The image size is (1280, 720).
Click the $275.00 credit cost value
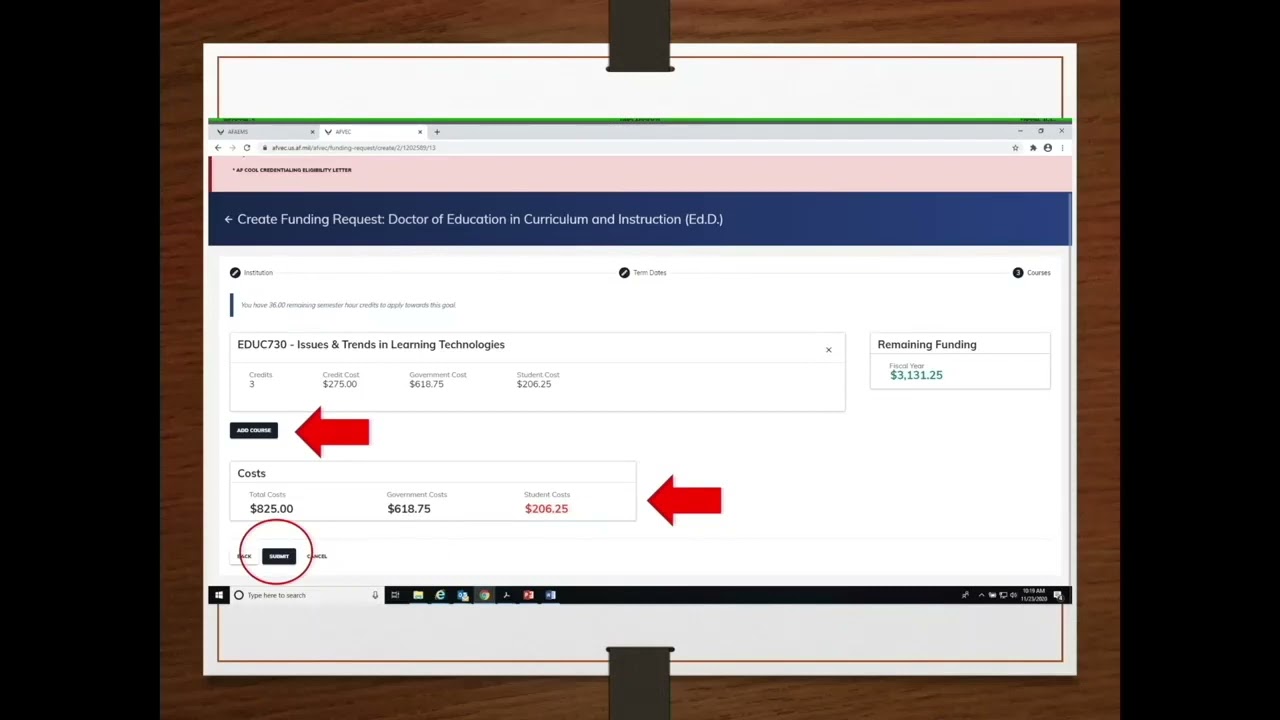pos(339,384)
